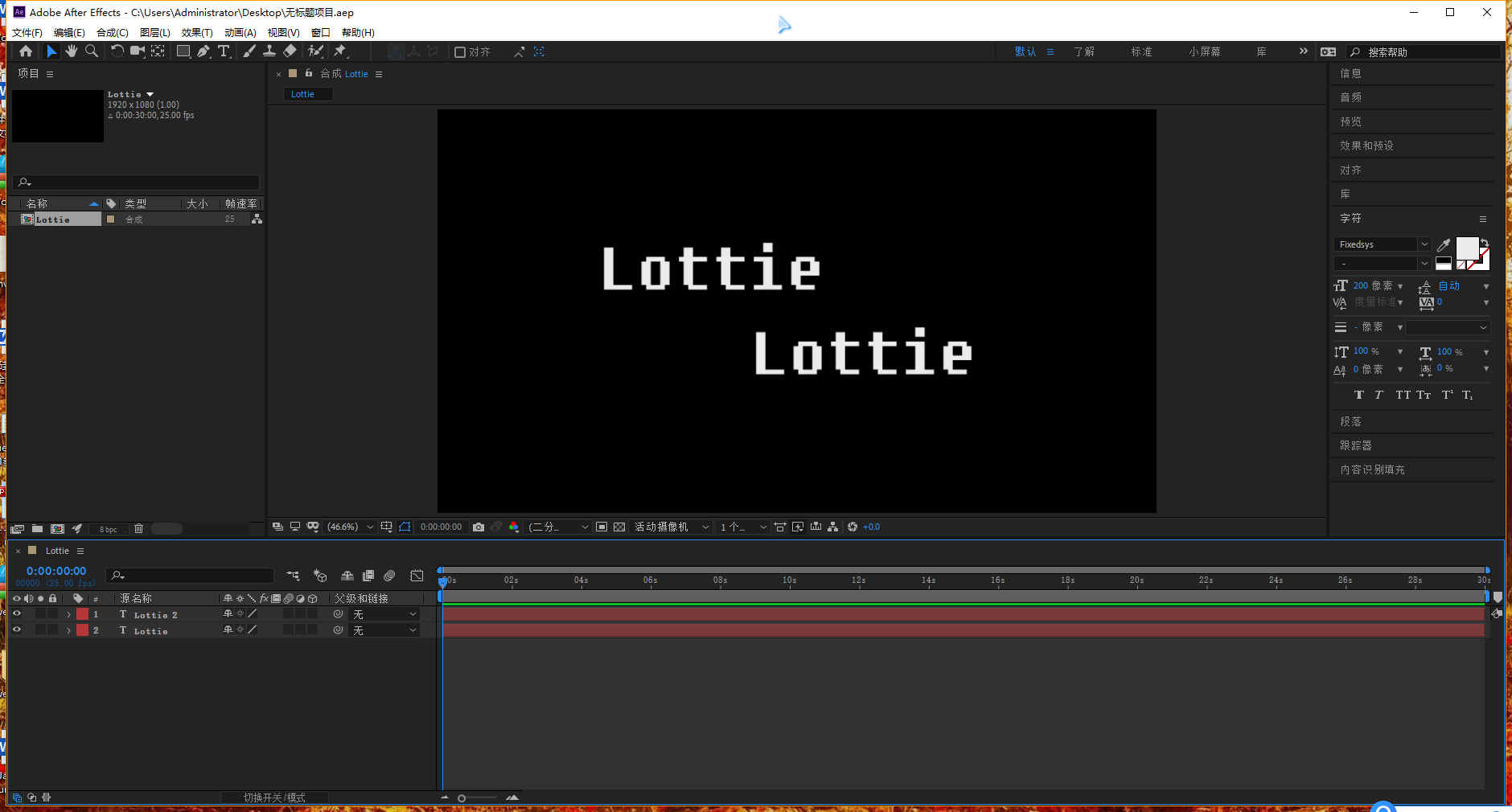The image size is (1512, 812).
Task: Toggle shy switch on Lottie 2 layer
Action: [228, 614]
